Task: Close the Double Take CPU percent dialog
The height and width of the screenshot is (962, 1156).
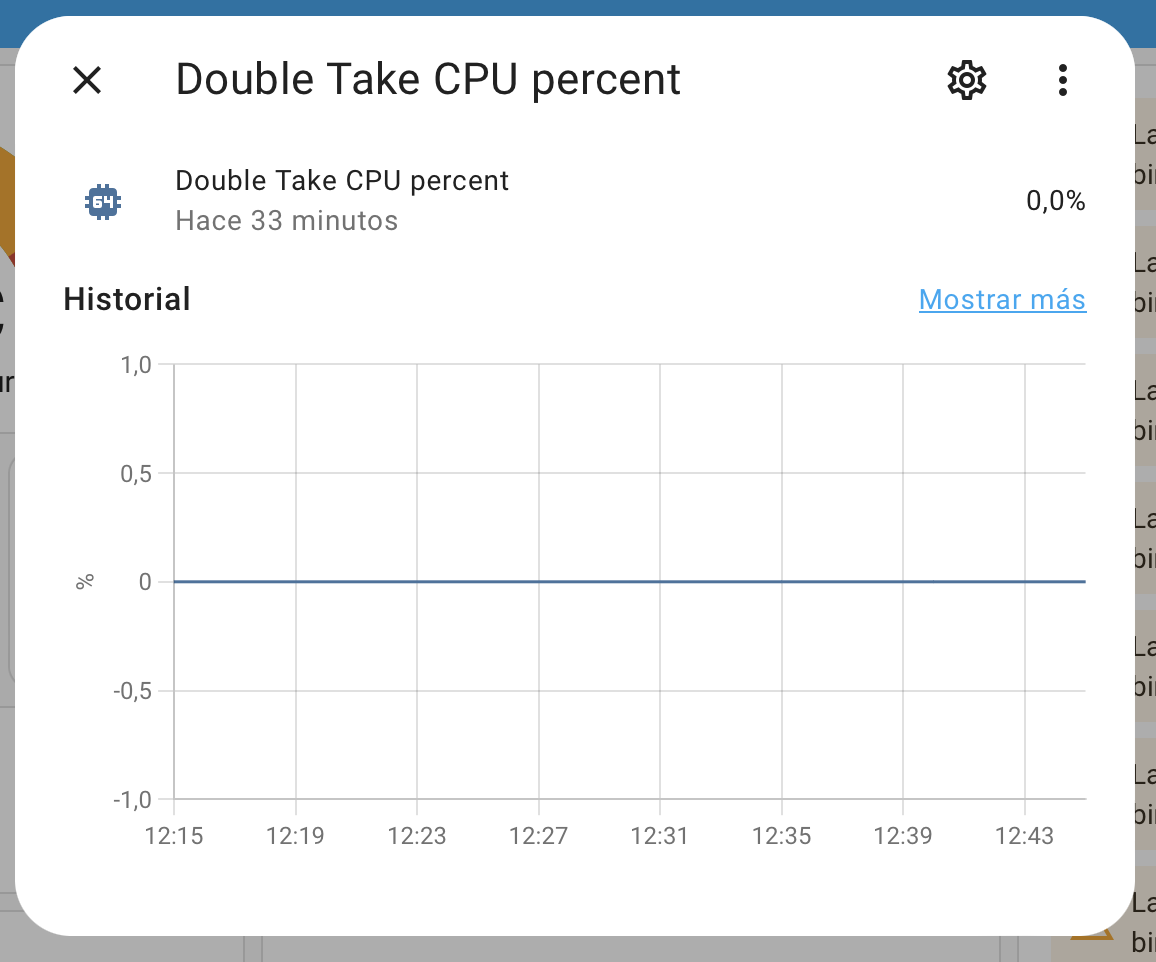Action: (87, 80)
